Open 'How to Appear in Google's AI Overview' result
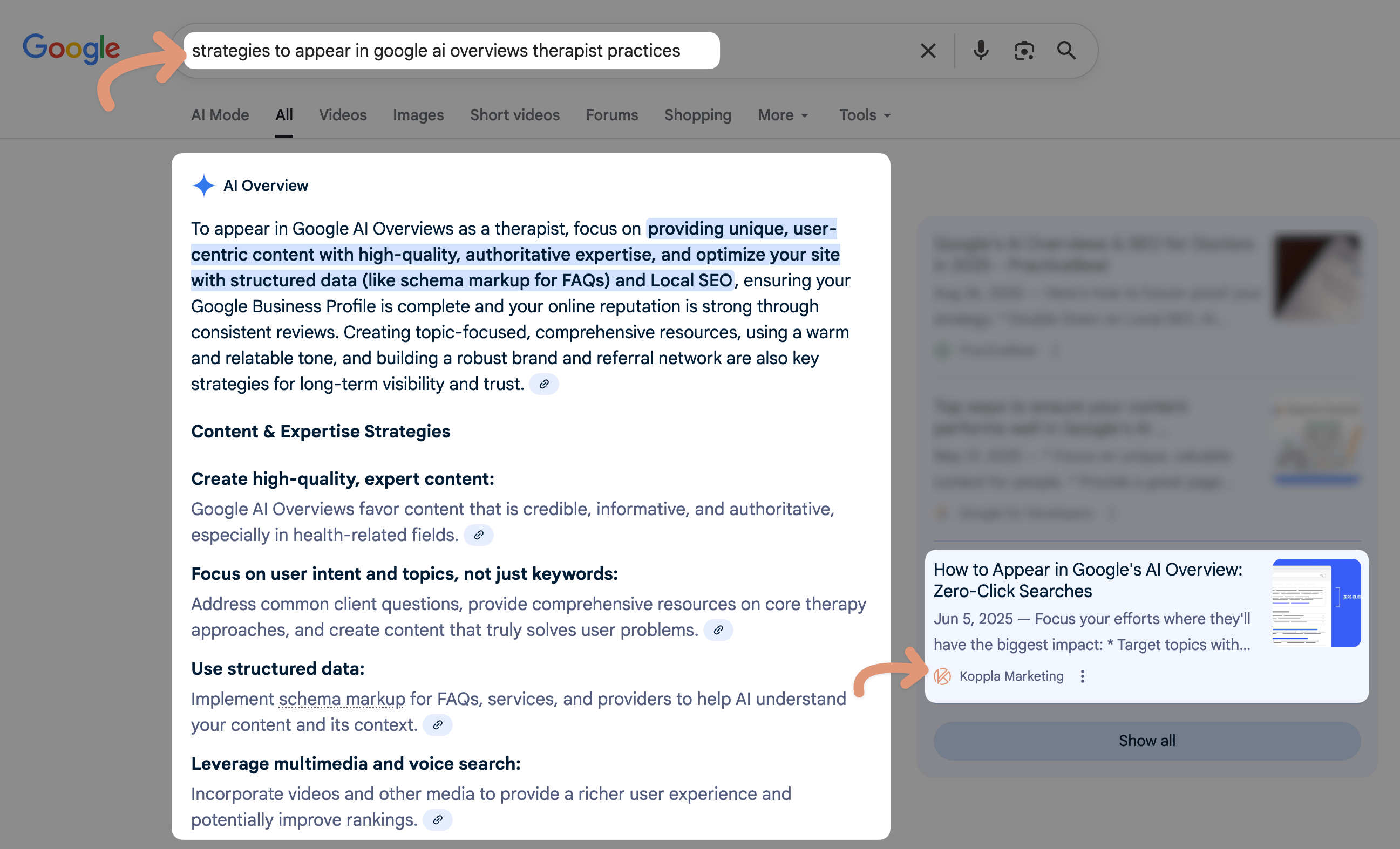 coord(1088,580)
